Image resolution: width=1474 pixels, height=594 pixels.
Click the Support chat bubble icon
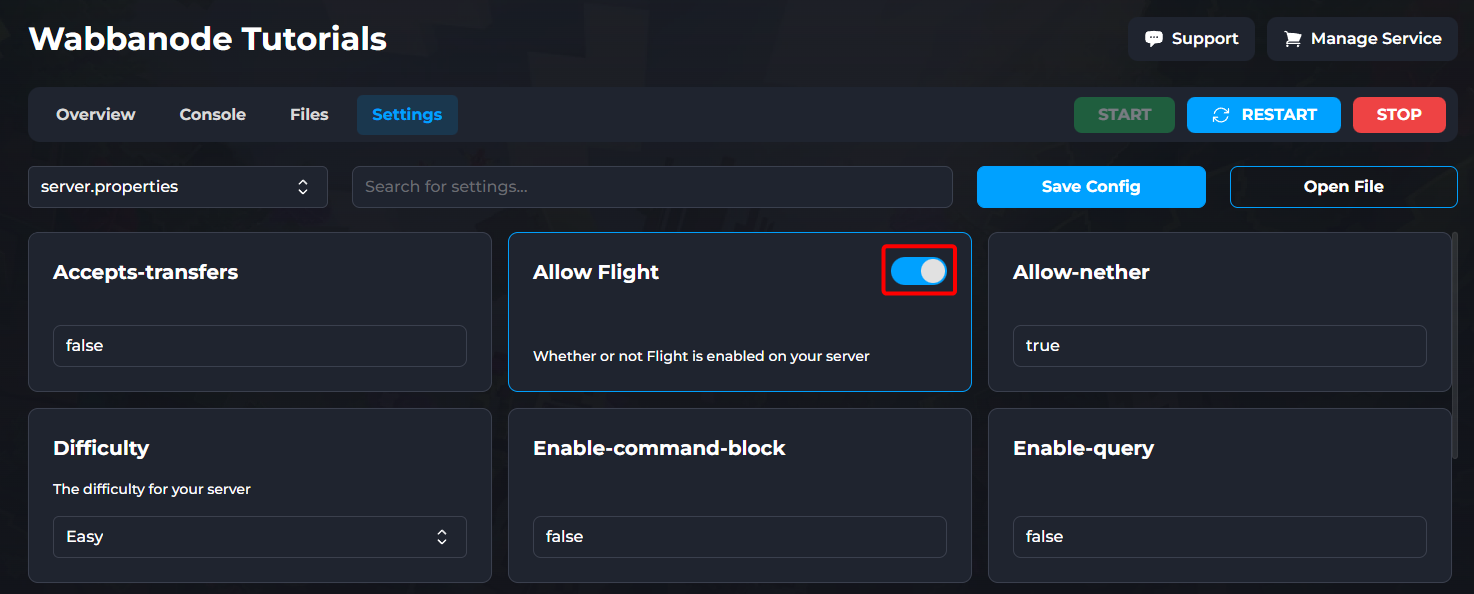(x=1156, y=38)
